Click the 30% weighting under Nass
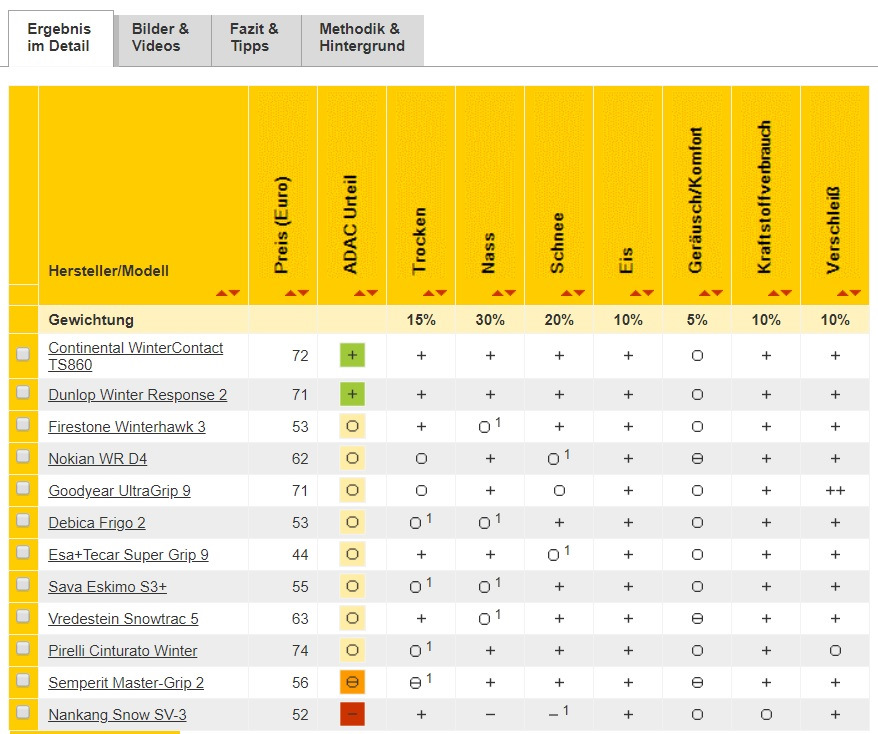The height and width of the screenshot is (734, 878). coord(490,320)
